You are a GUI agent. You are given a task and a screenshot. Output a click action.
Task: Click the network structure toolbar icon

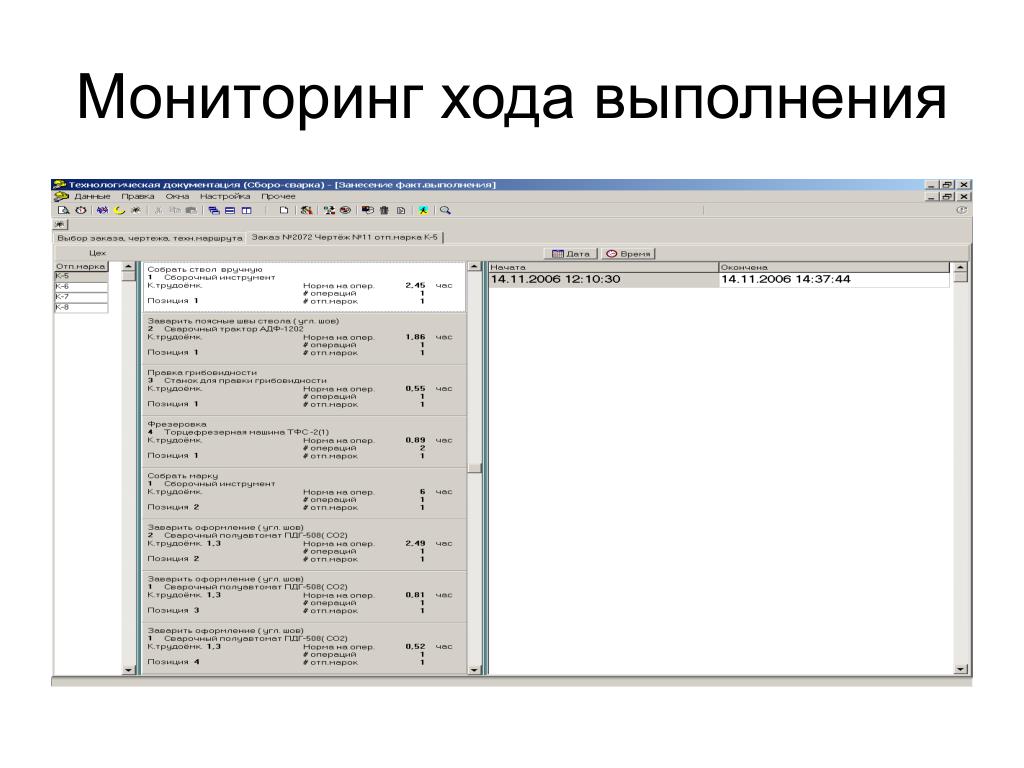point(329,210)
